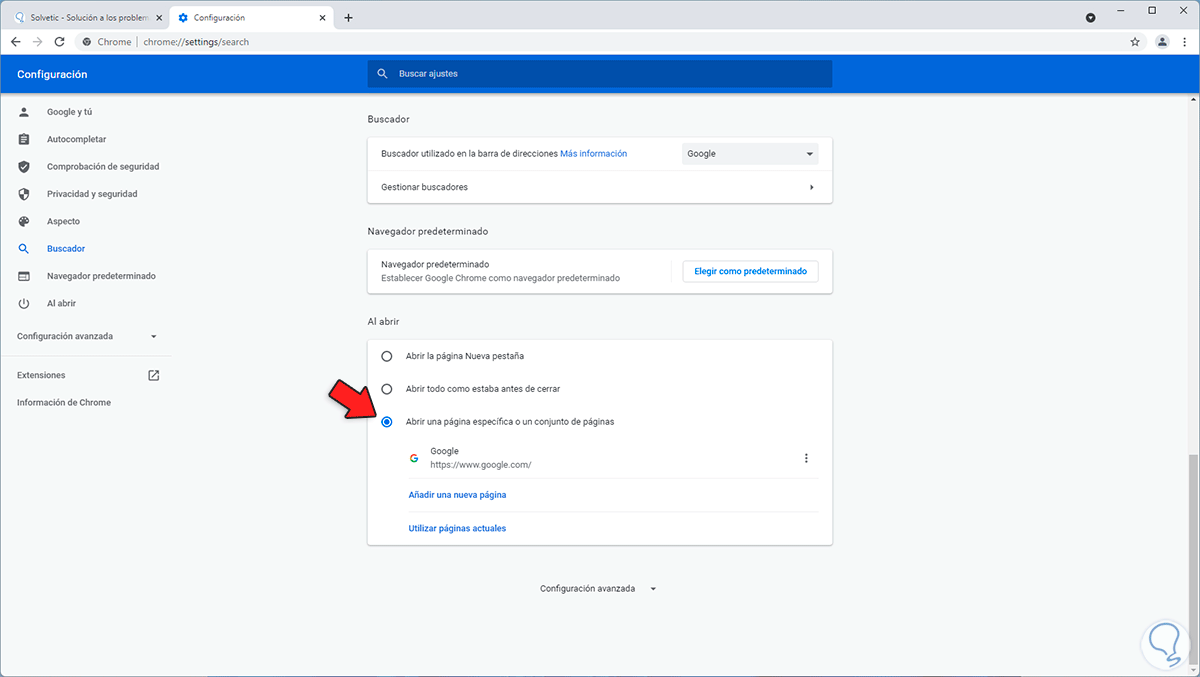
Task: Expand 'Configuración avanzada' in the sidebar
Action: (x=87, y=337)
